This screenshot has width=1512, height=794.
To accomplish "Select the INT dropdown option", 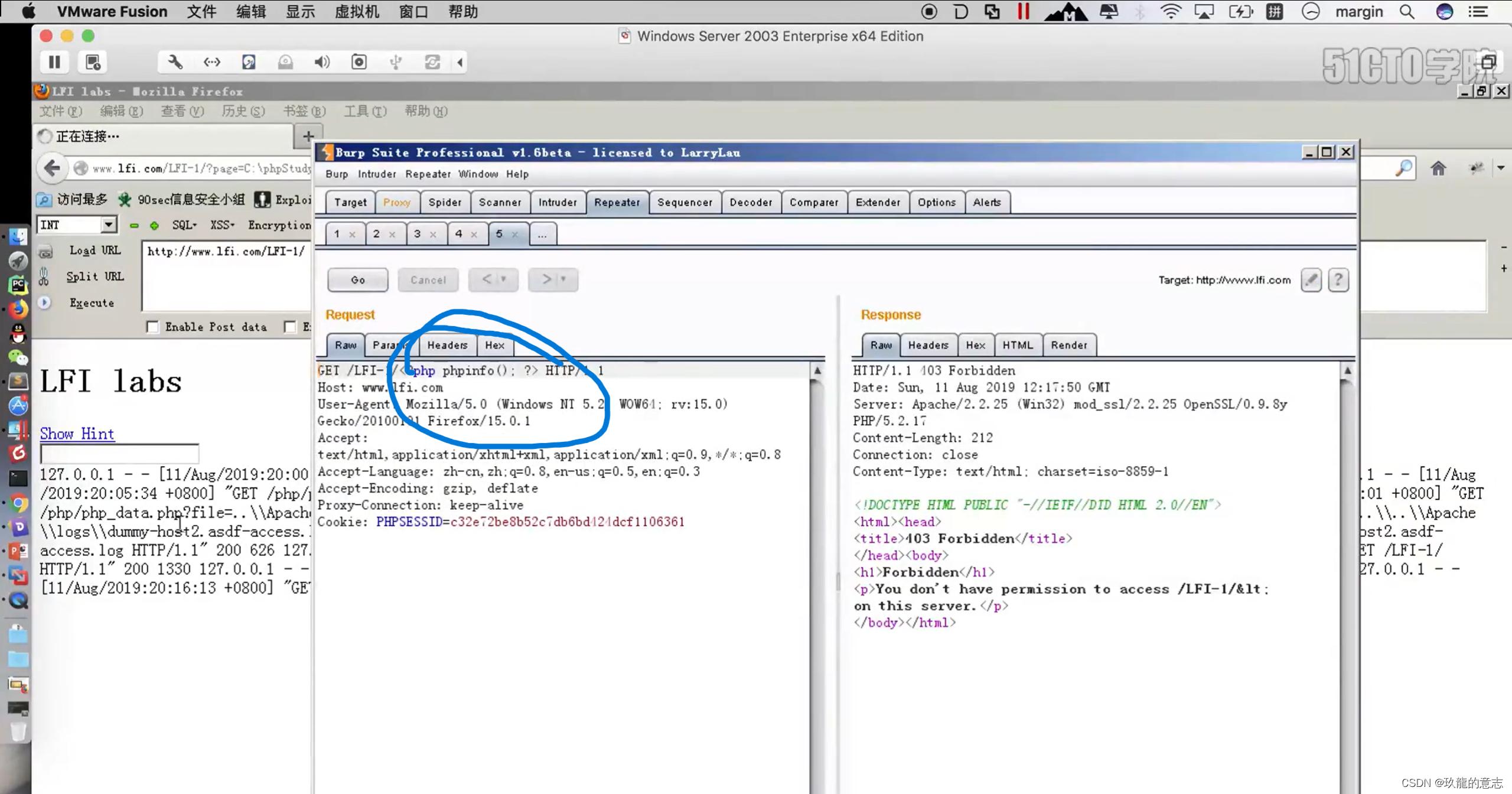I will tap(77, 224).
